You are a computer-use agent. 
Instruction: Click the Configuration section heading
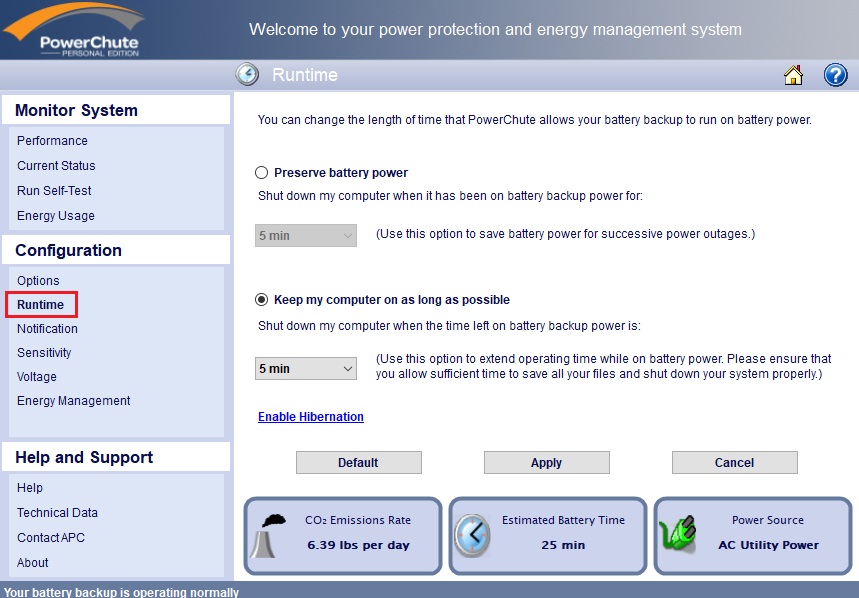click(x=68, y=250)
